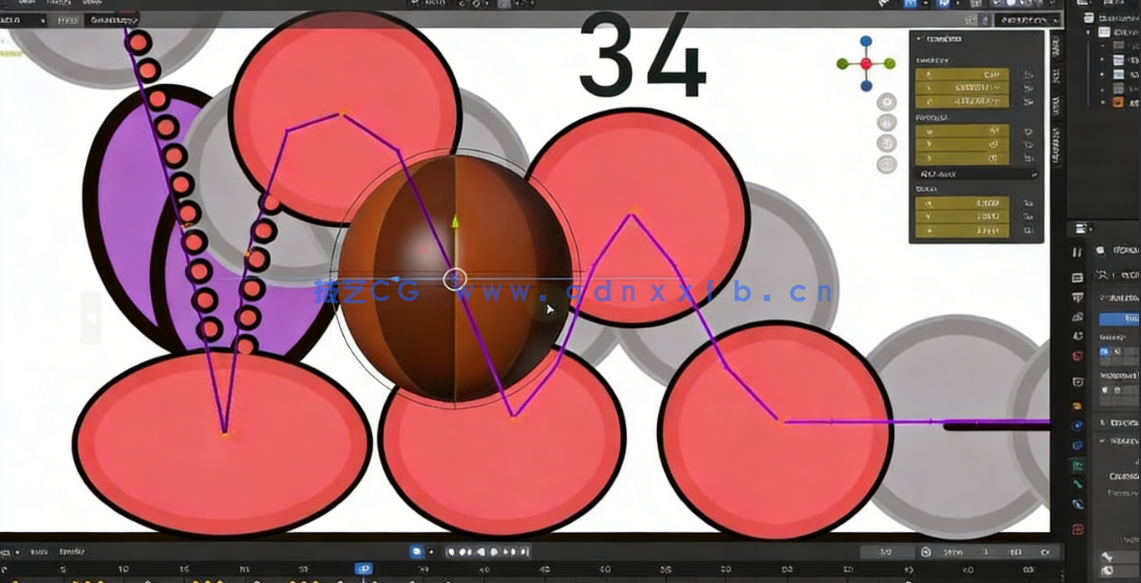Viewport: 1141px width, 583px height.
Task: Open the Render Properties tab in the Properties editor
Action: (x=1077, y=276)
